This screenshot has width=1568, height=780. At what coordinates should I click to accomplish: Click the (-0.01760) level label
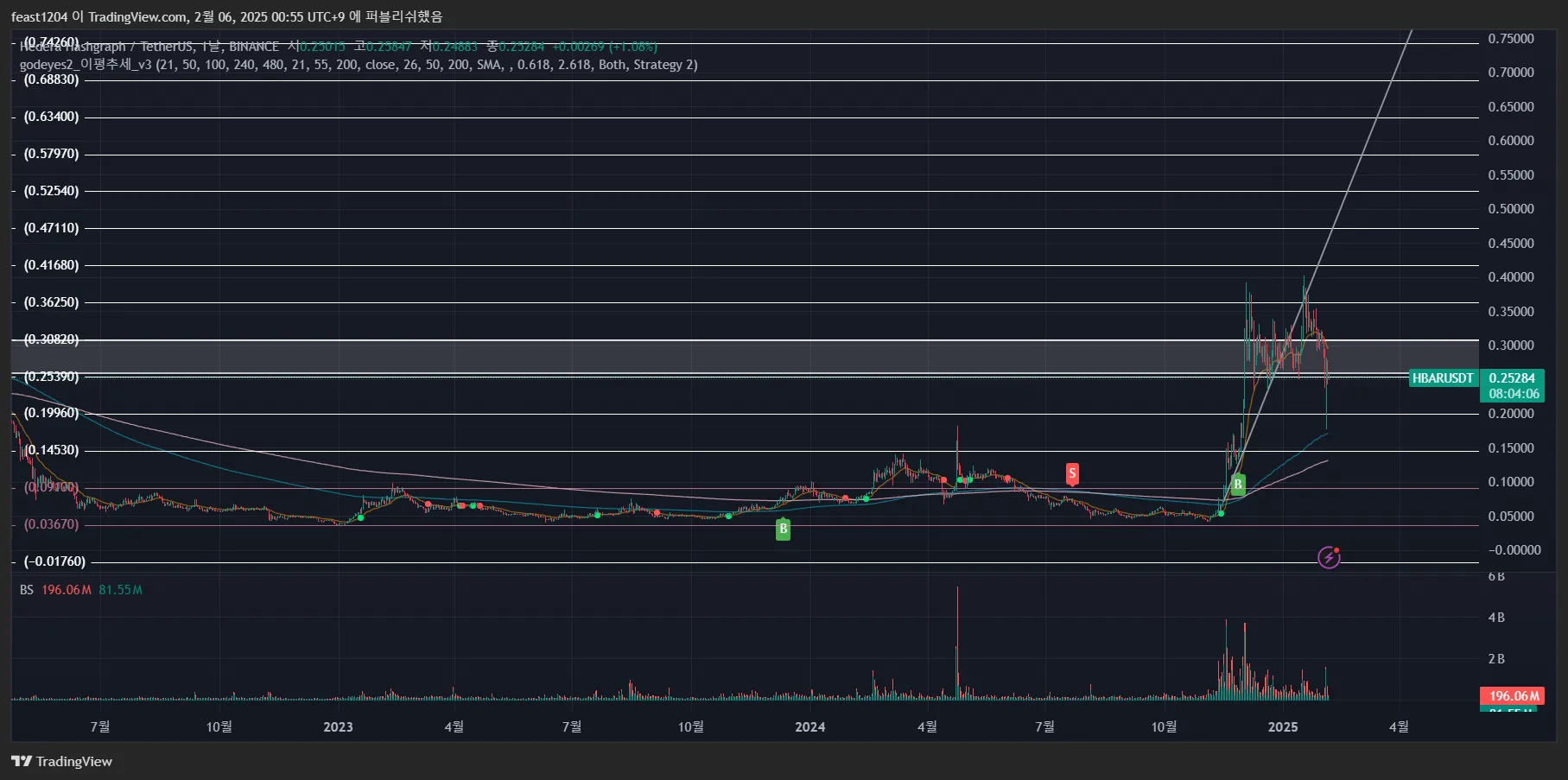[x=54, y=561]
